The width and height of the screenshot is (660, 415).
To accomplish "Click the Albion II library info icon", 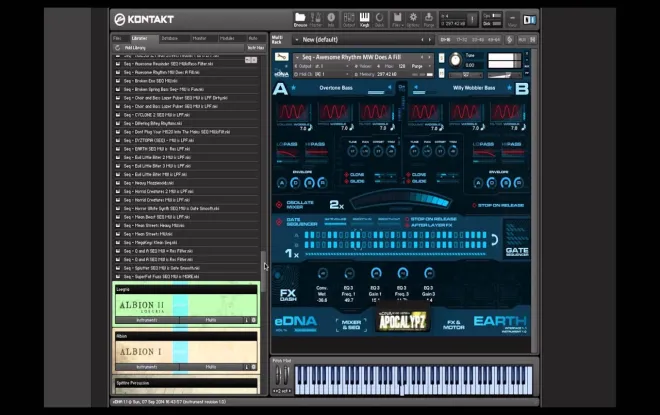I will [247, 320].
